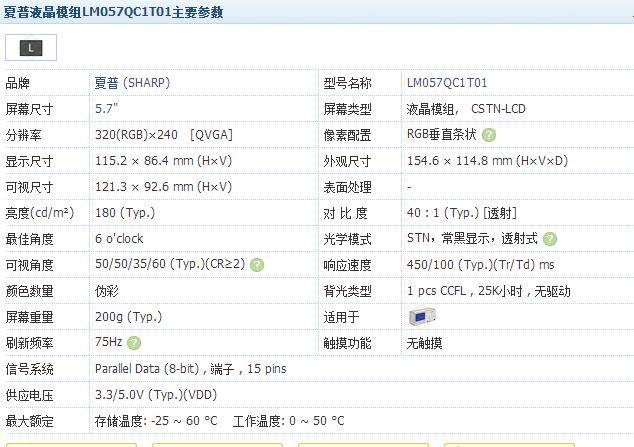Click the 适用于 label

[x=341, y=317]
